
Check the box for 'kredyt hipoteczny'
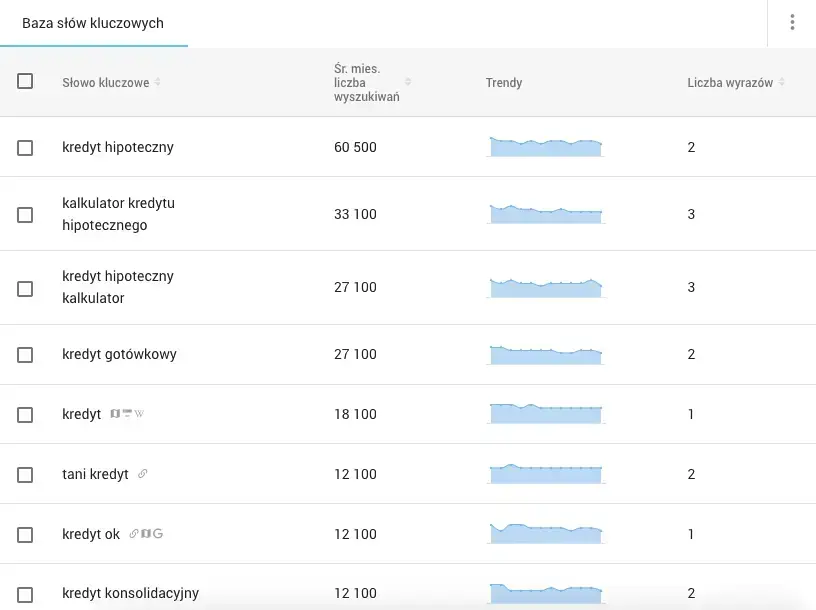[x=25, y=148]
